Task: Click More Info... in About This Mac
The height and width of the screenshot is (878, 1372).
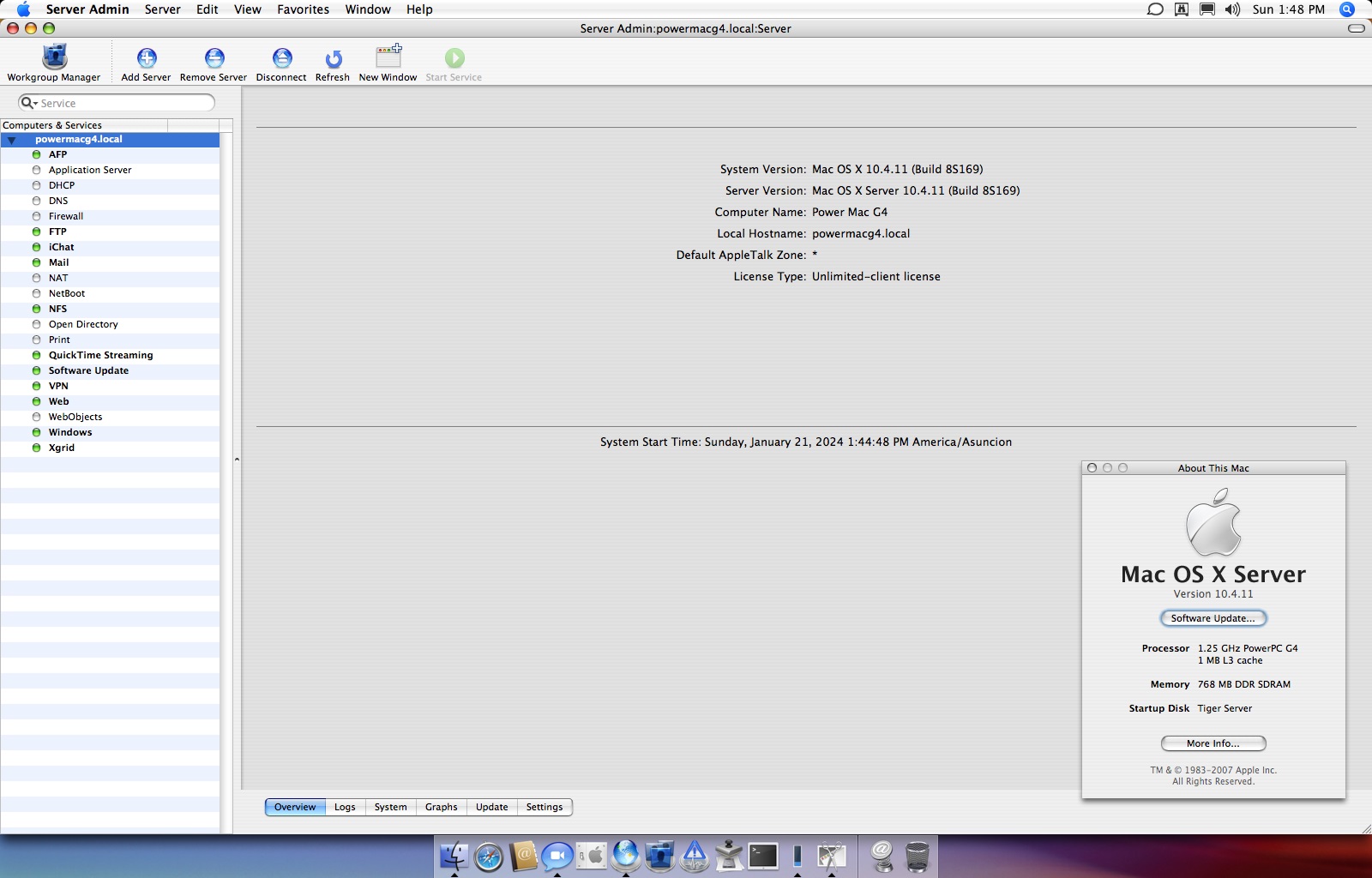Action: (x=1213, y=743)
